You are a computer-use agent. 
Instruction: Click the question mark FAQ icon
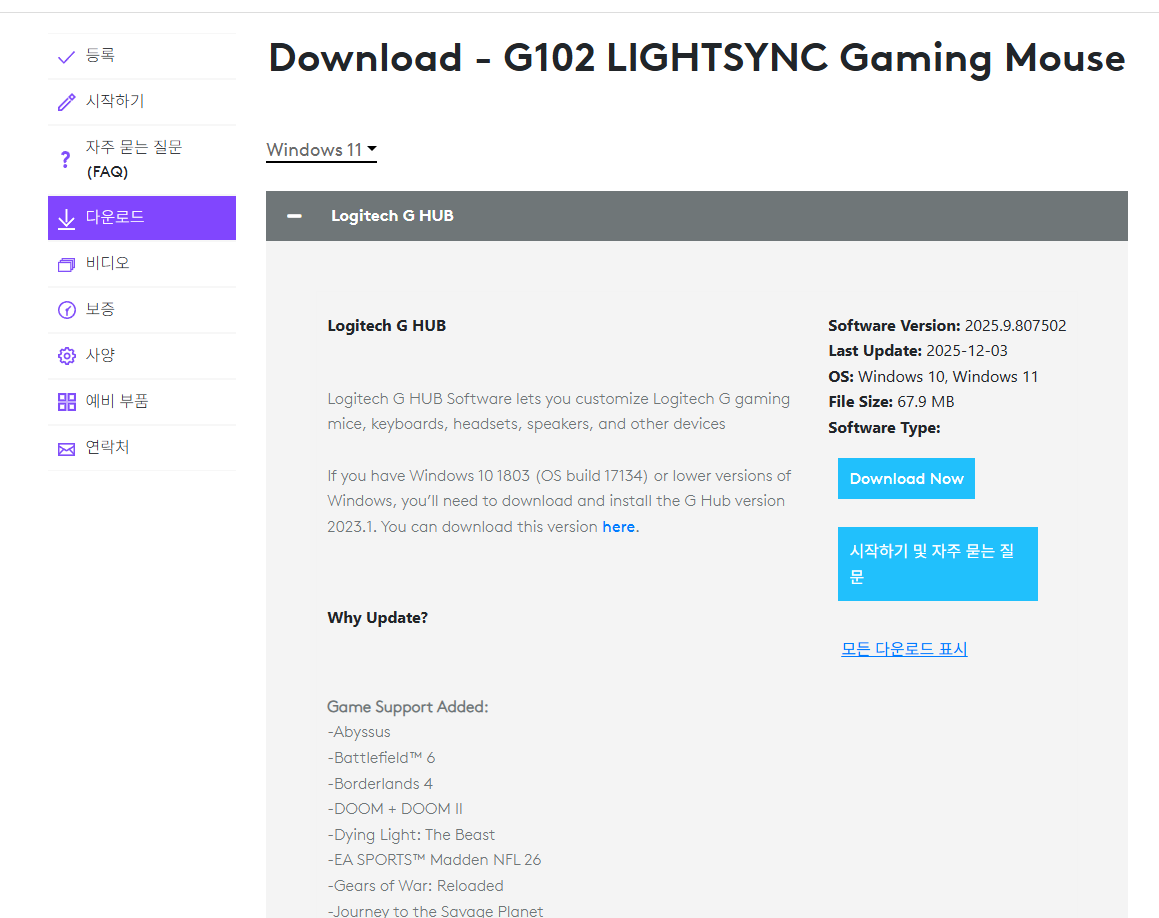click(x=66, y=159)
